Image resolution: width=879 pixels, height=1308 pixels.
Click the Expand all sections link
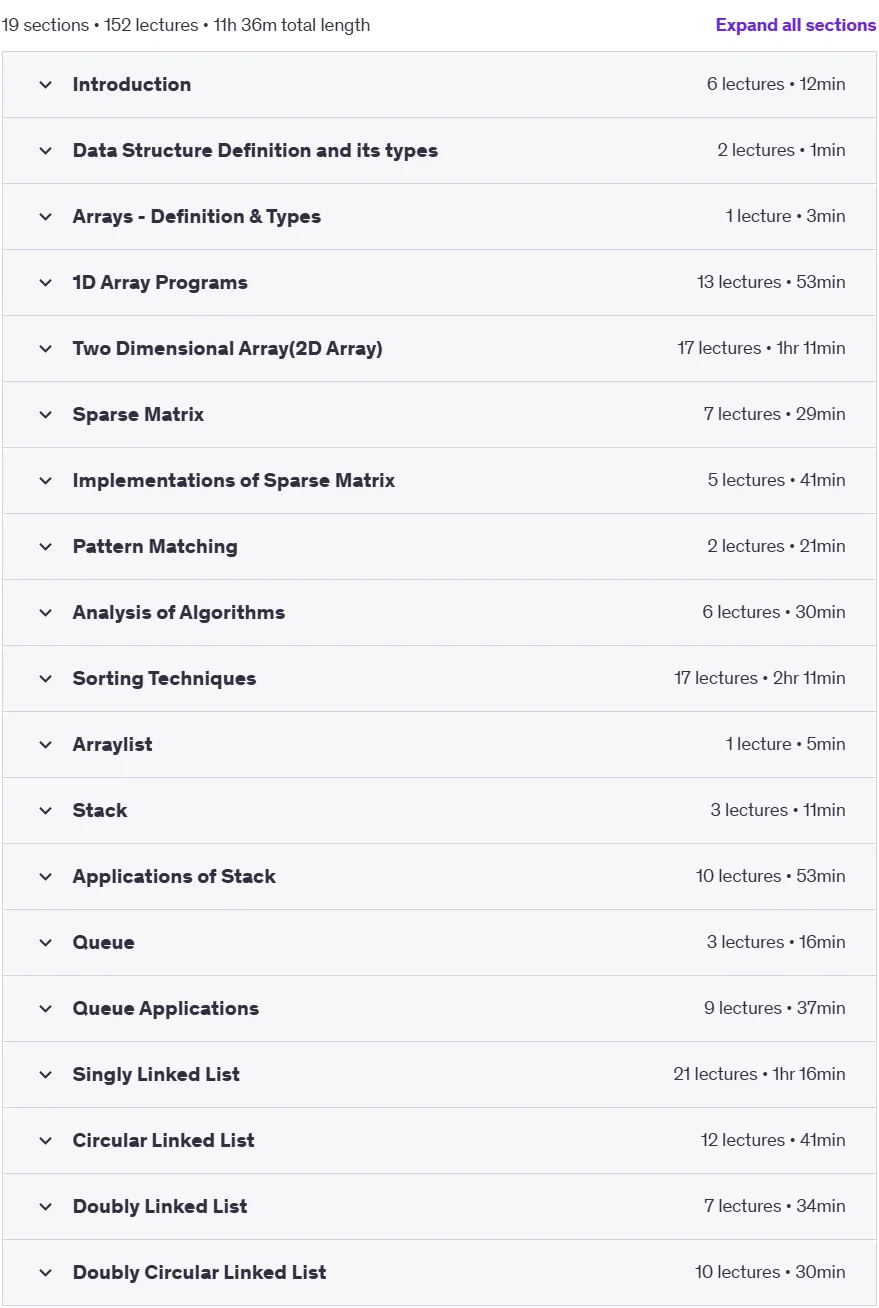click(x=796, y=25)
